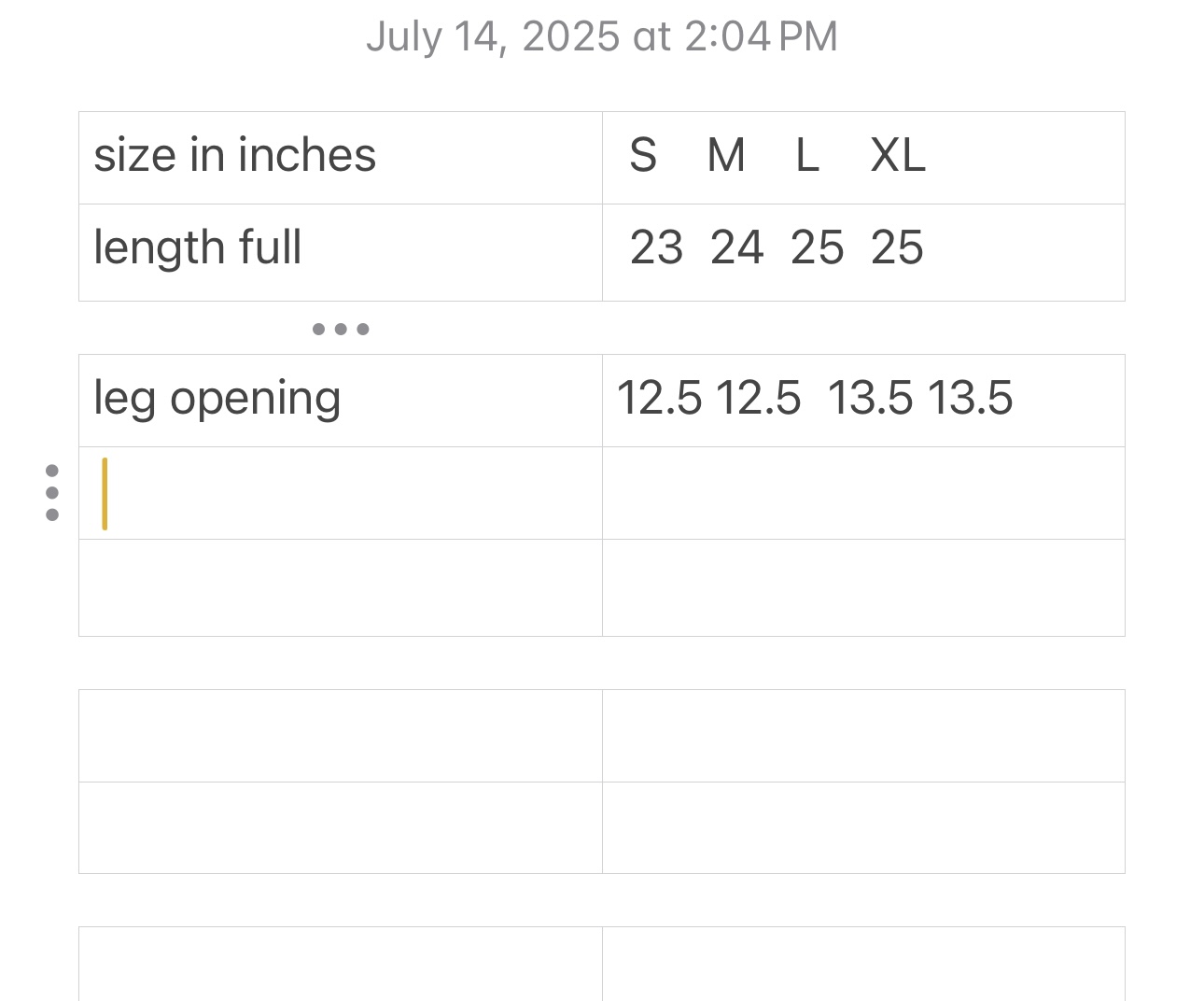Select the last left cell of leg opening table
Screen dimensions: 1204x1001
pos(340,587)
